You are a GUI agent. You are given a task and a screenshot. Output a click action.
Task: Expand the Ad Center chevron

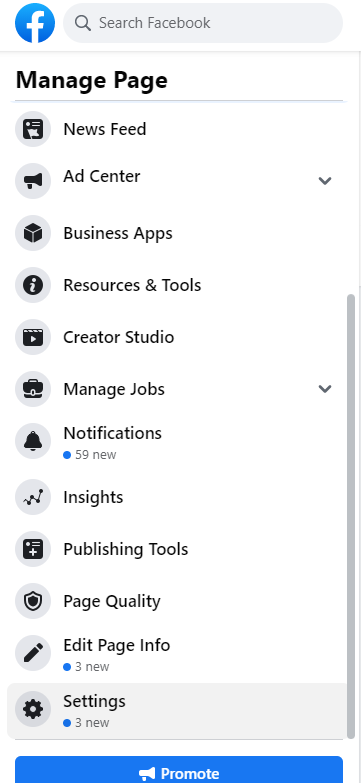(x=325, y=181)
